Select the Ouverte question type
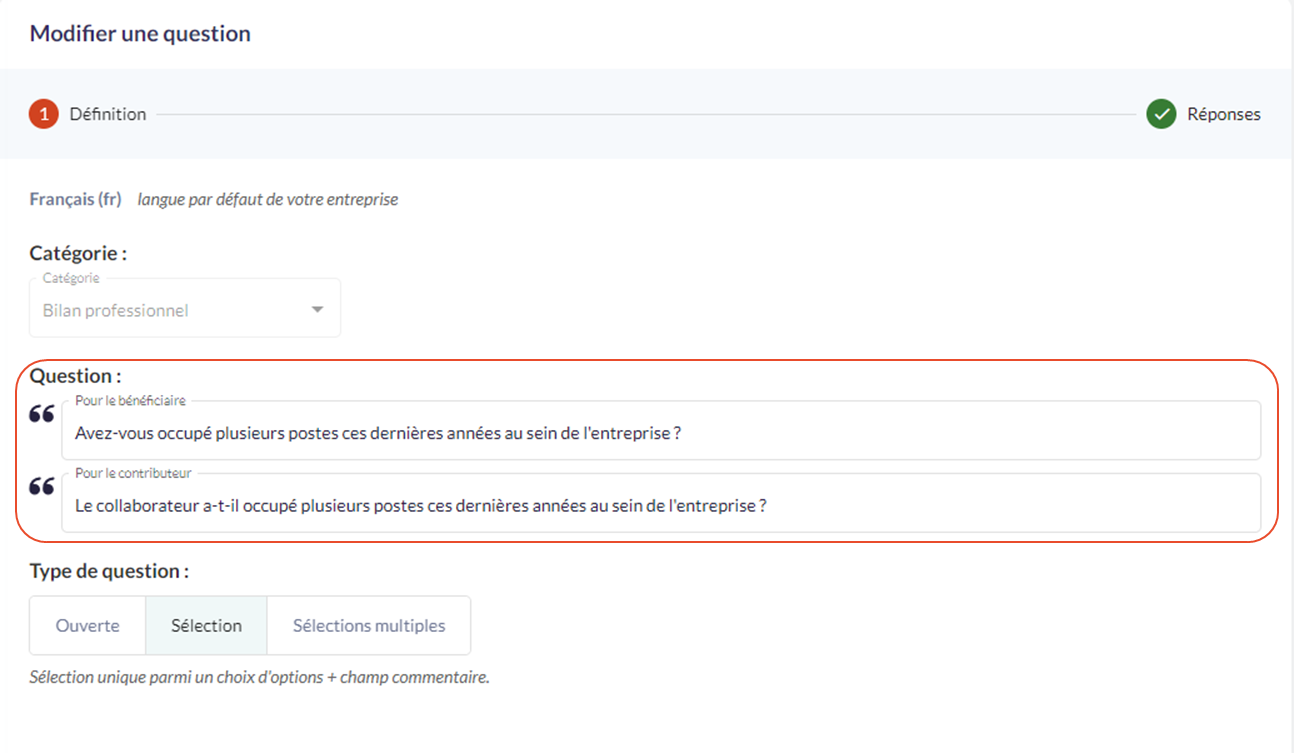 point(87,626)
